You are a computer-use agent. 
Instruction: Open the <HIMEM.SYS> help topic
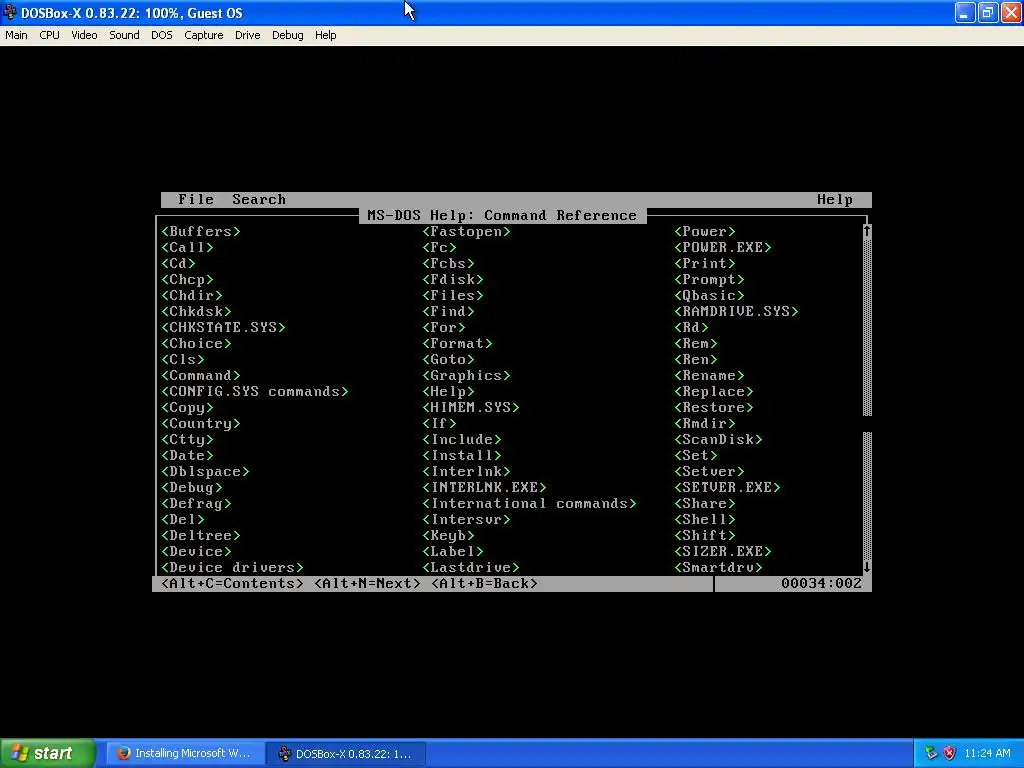pyautogui.click(x=471, y=408)
